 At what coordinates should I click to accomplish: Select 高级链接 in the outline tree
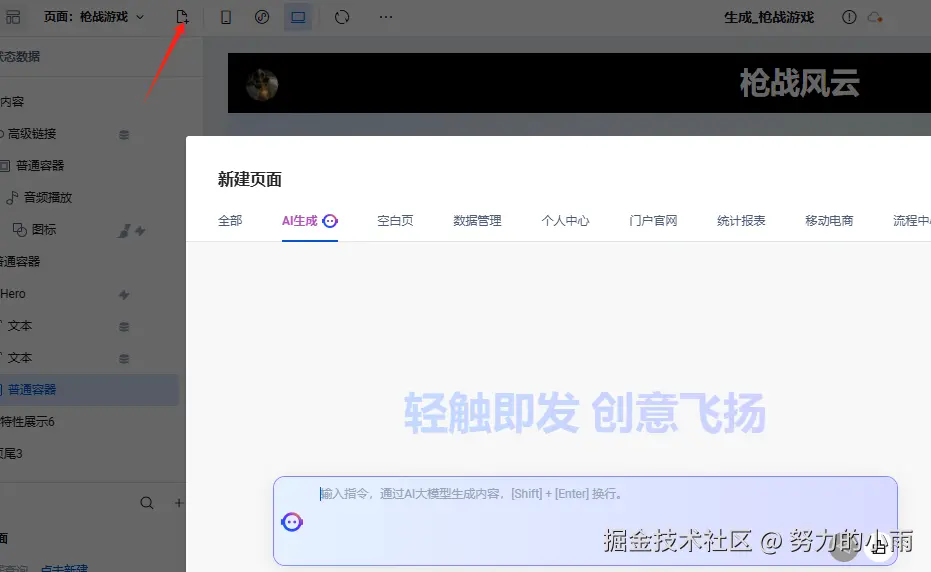[x=31, y=134]
